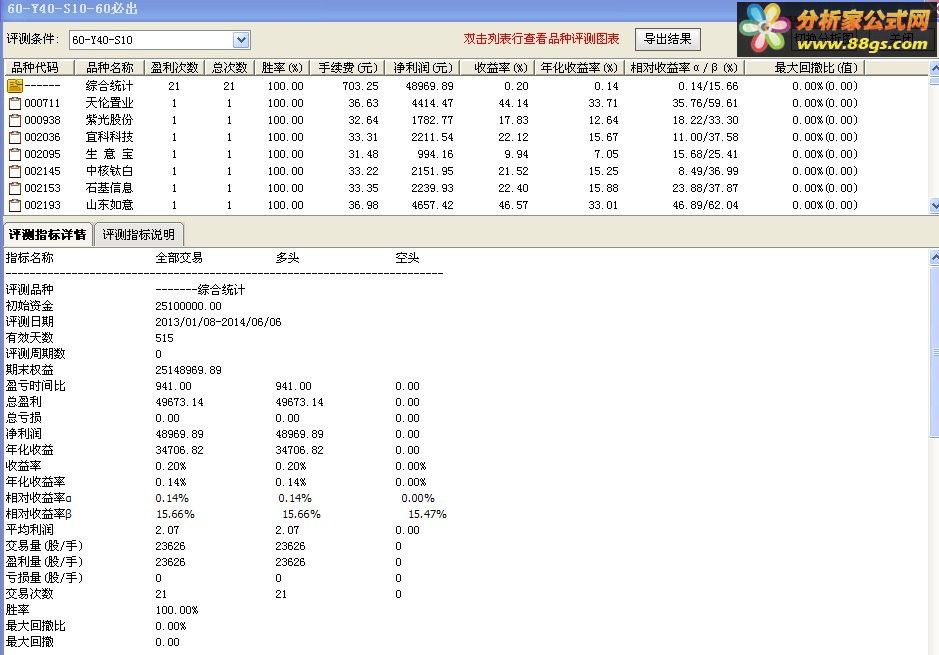Sort by the 年化收益率(%) column header

579,68
